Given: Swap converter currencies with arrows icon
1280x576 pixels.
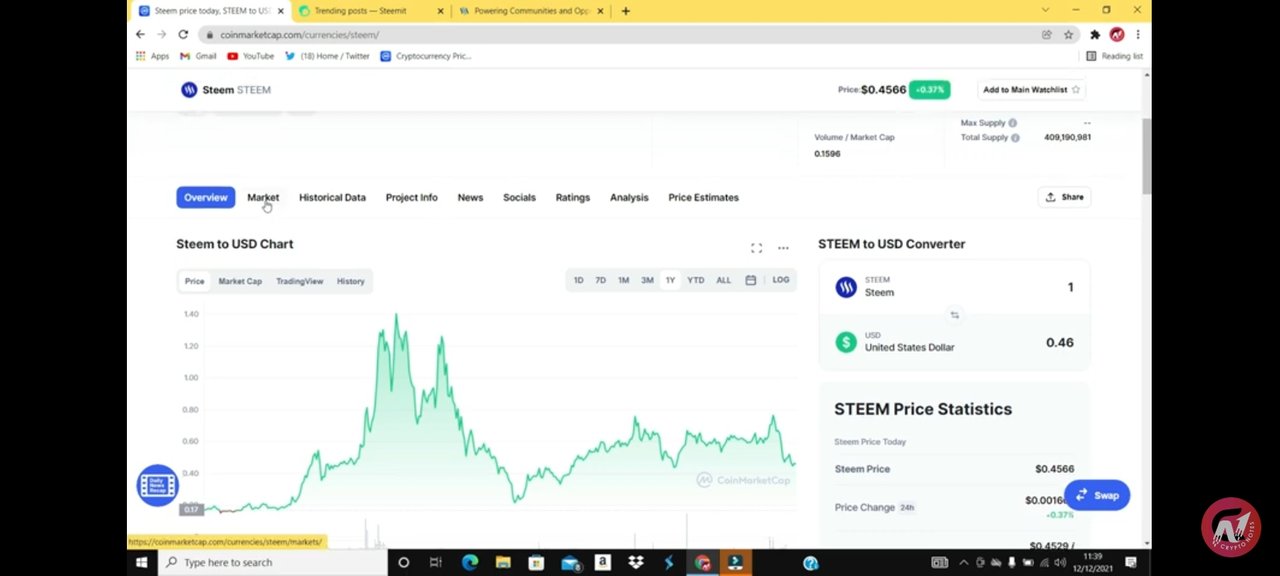Looking at the screenshot, I should [x=954, y=315].
